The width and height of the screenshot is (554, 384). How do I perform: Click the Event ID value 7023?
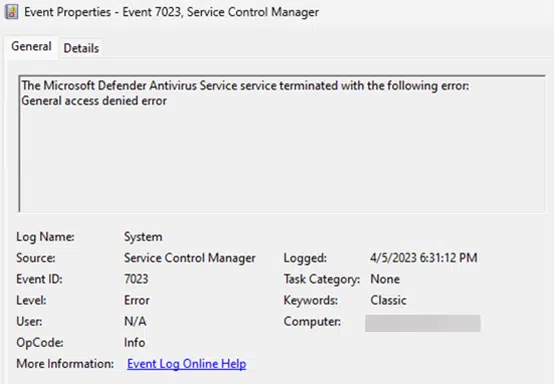click(x=136, y=279)
